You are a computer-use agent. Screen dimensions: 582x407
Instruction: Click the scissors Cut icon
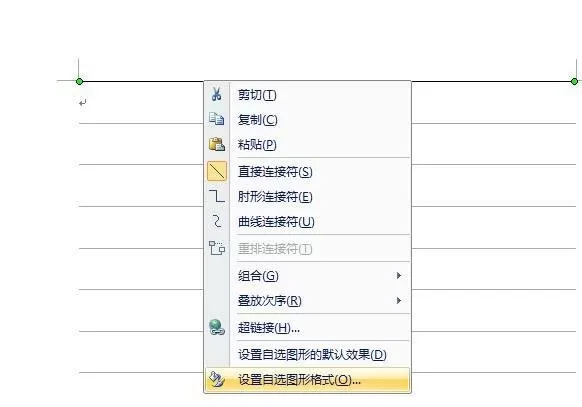point(216,94)
